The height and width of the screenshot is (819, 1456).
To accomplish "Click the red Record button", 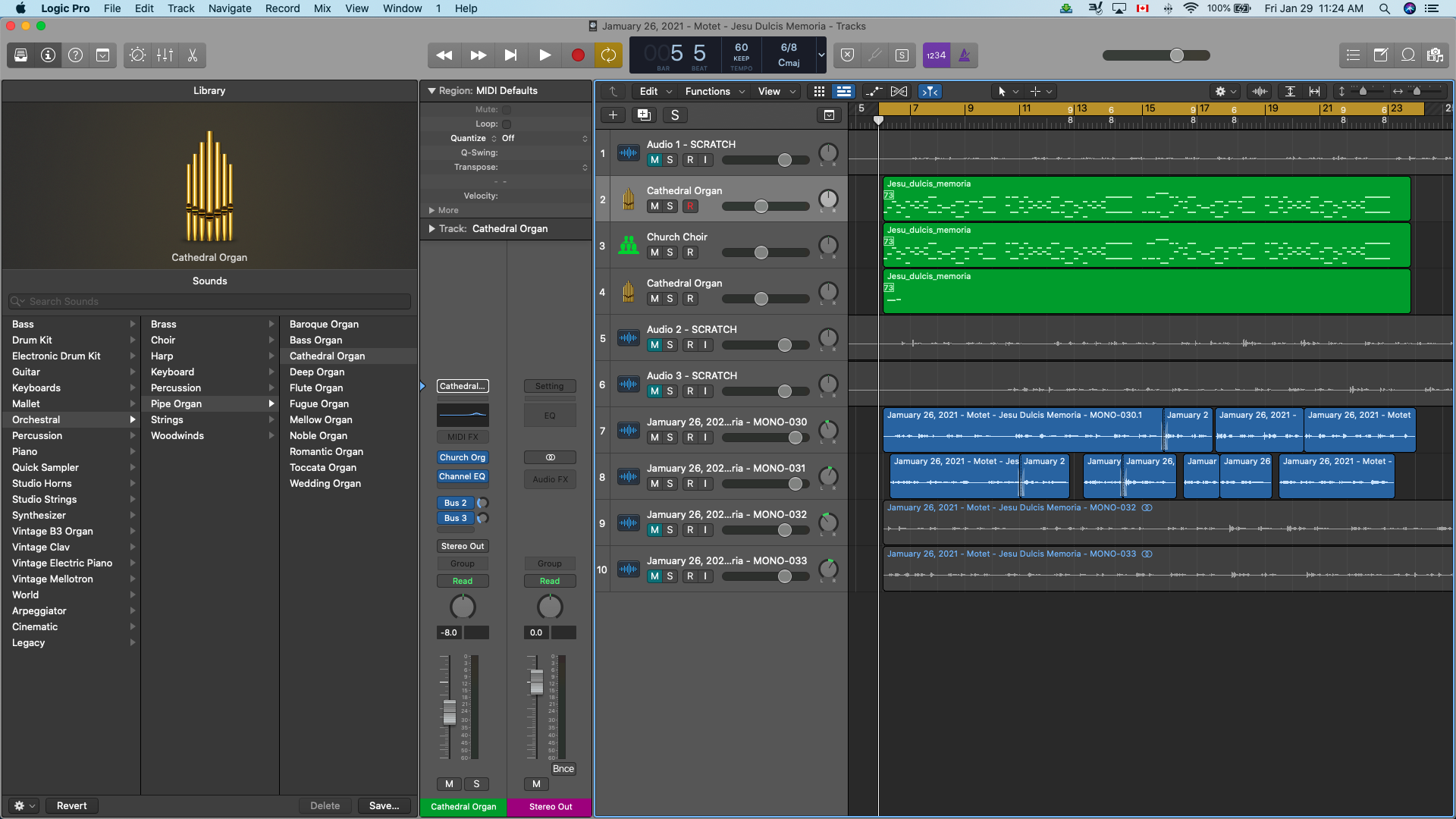I will (578, 55).
